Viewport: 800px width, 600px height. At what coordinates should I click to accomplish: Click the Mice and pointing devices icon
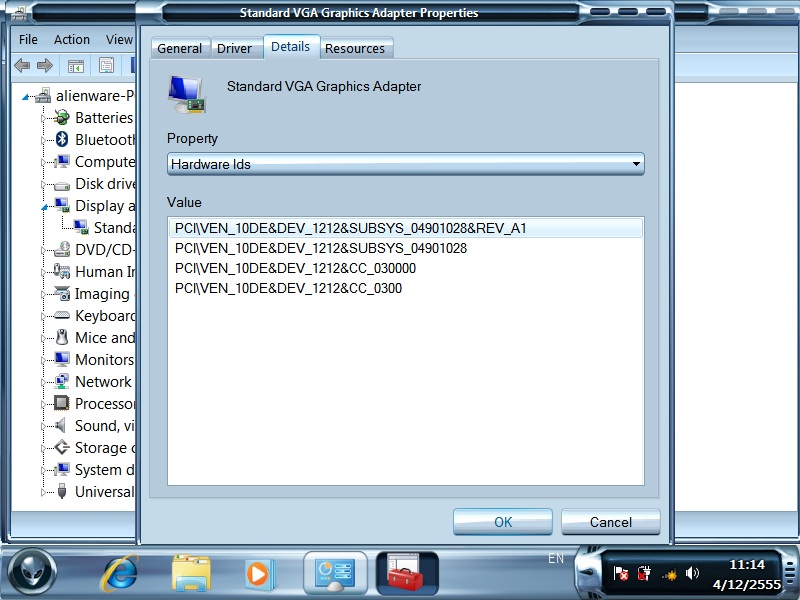62,337
